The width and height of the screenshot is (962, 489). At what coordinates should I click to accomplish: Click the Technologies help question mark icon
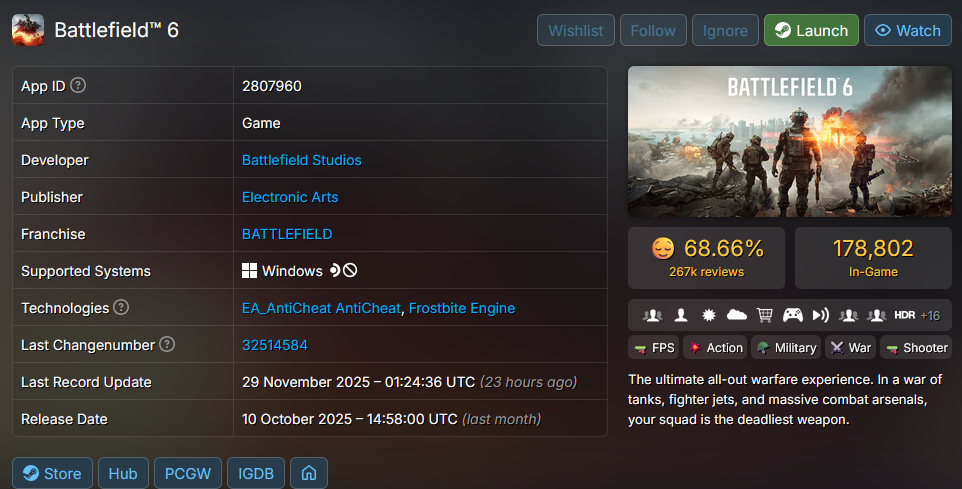[121, 307]
